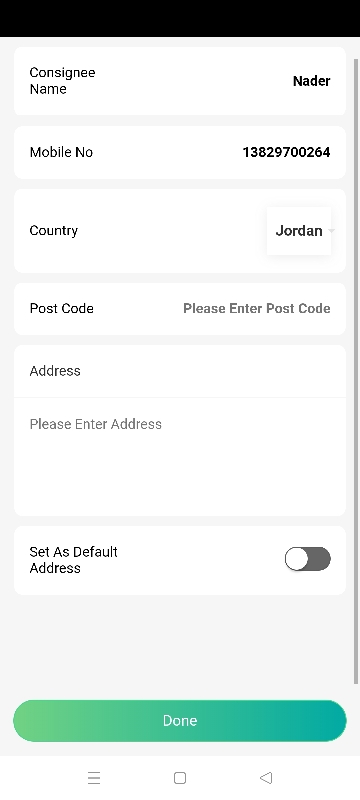
Task: Select the Consignee Name label
Action: (x=62, y=81)
